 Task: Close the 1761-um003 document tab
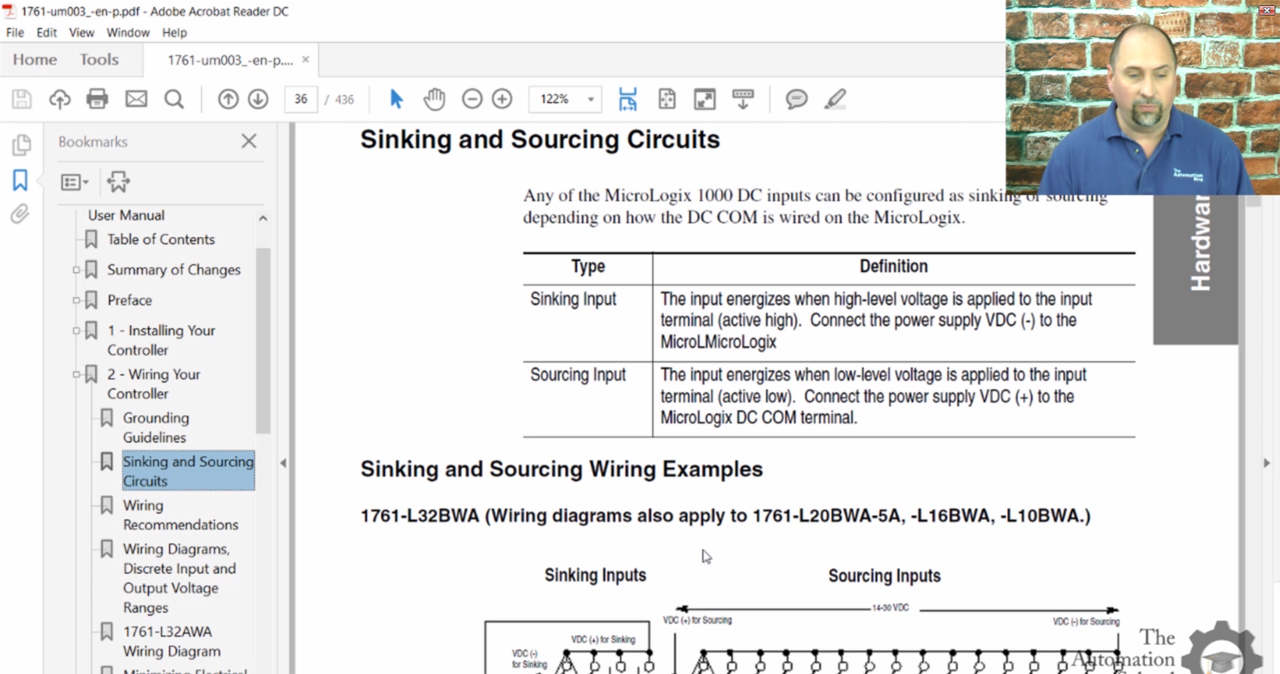click(x=306, y=60)
